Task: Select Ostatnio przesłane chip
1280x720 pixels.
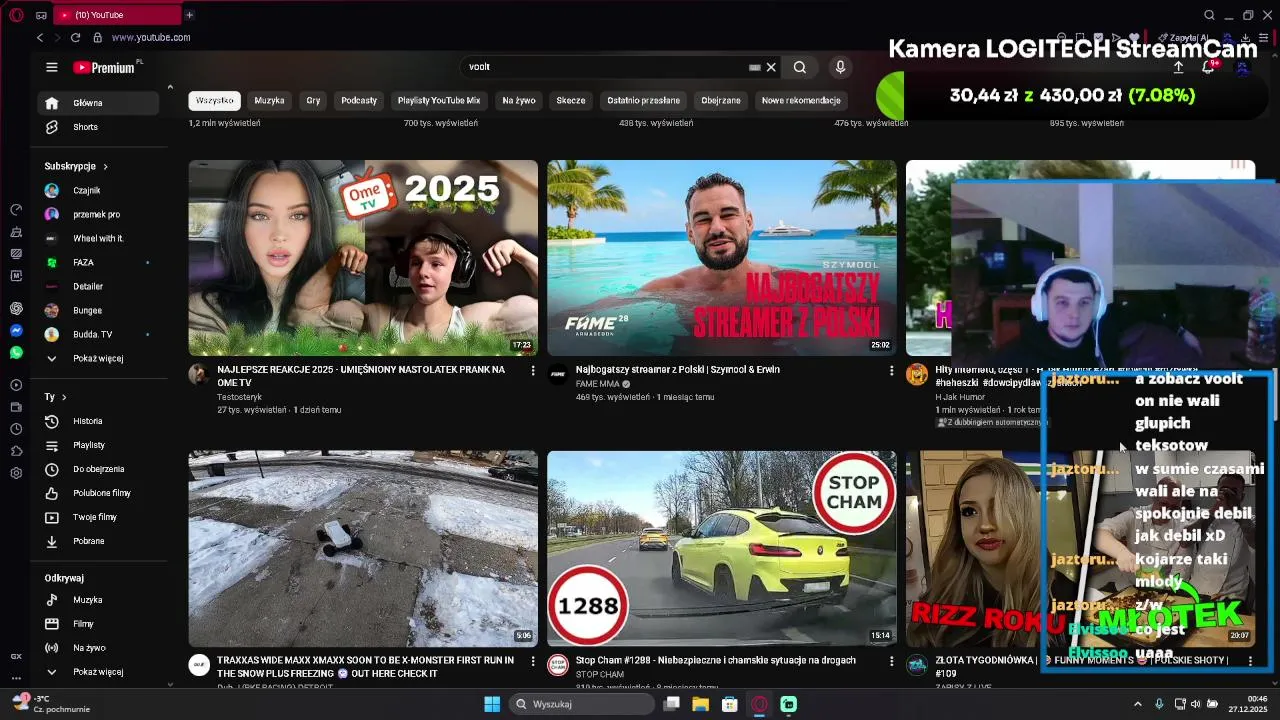Action: 643,100
